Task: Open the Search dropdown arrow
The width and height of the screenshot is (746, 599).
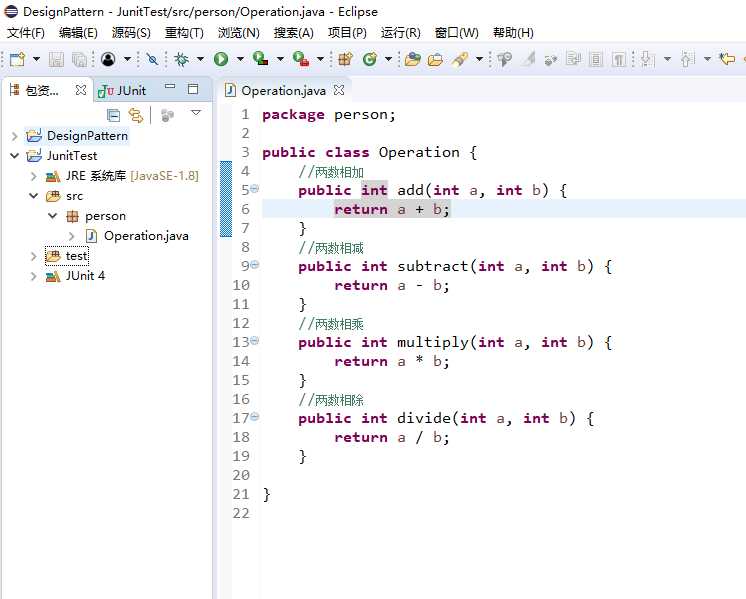Action: (479, 59)
